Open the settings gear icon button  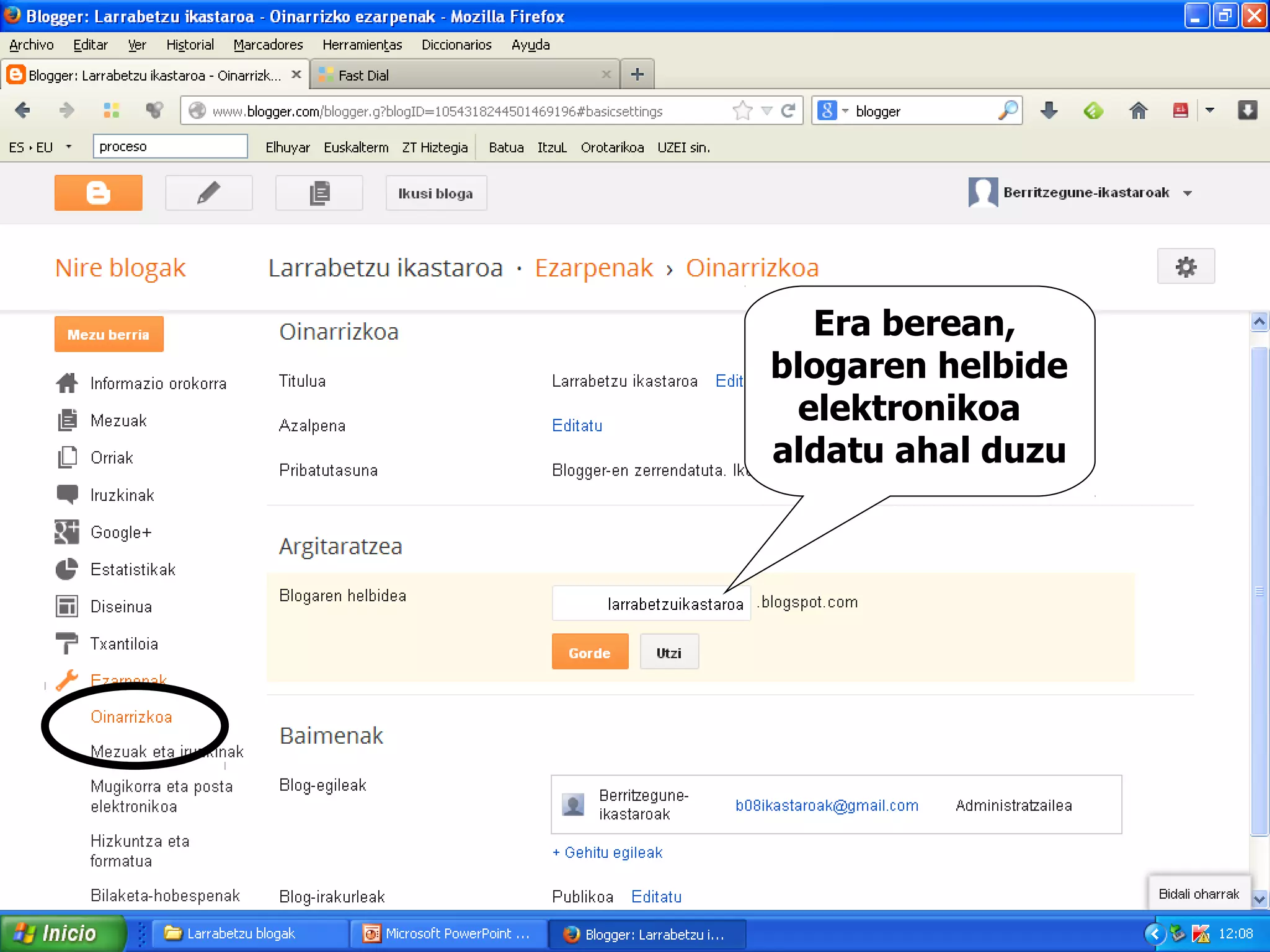click(1186, 267)
